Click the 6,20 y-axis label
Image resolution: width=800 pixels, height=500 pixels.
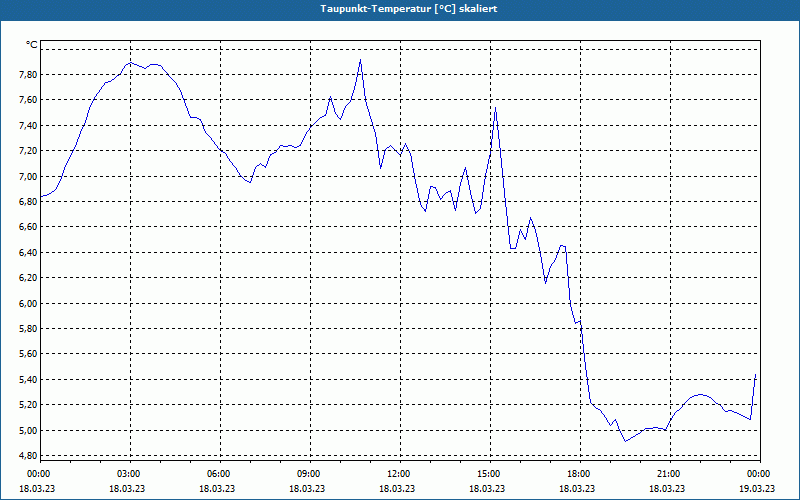point(28,278)
